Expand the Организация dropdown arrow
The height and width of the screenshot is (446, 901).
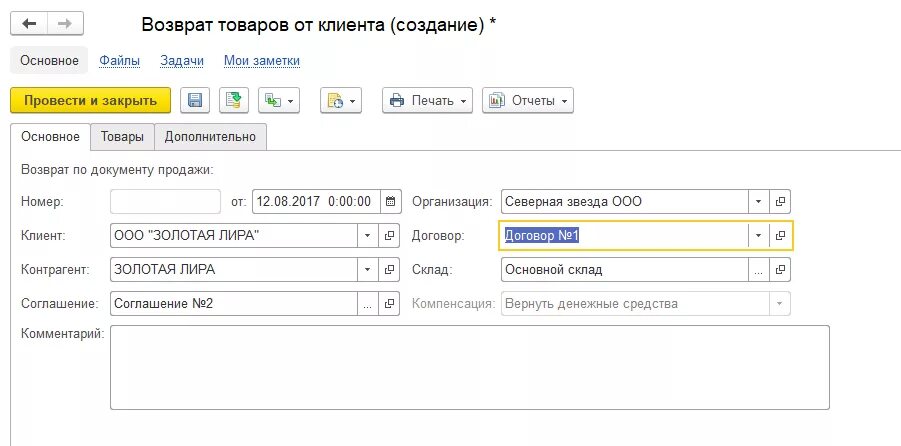[x=758, y=202]
